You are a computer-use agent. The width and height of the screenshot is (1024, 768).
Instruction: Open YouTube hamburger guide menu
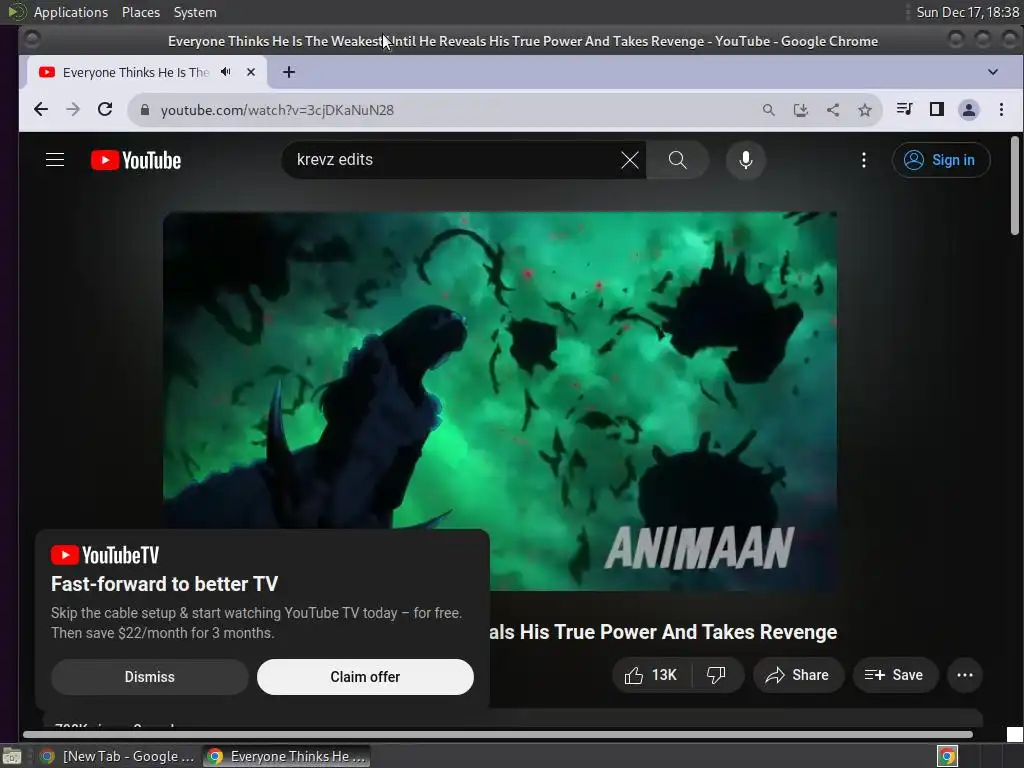click(x=55, y=160)
